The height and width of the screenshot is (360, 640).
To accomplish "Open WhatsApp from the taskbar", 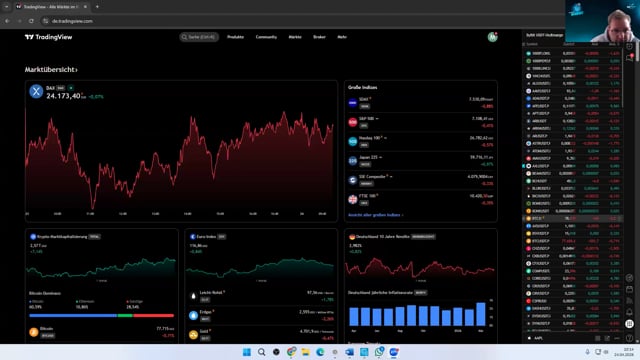I will pyautogui.click(x=379, y=352).
